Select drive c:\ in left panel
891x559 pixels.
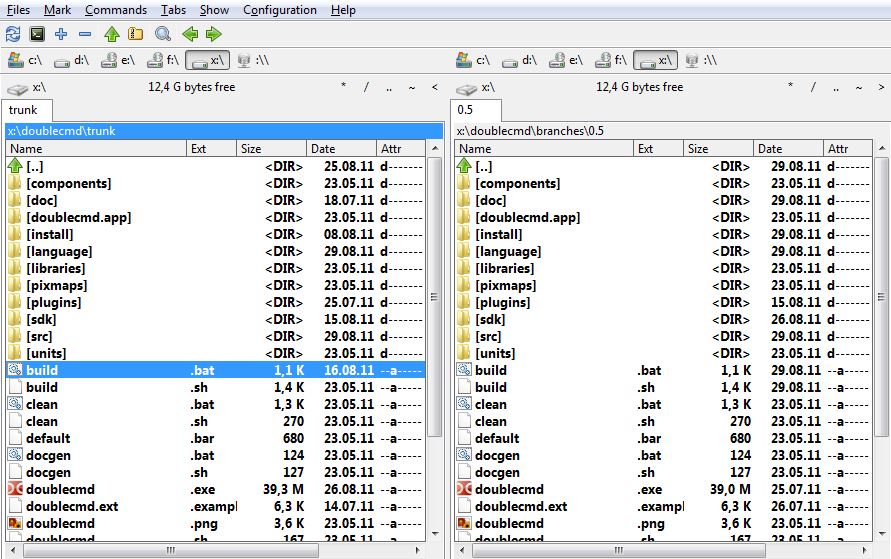click(x=26, y=60)
